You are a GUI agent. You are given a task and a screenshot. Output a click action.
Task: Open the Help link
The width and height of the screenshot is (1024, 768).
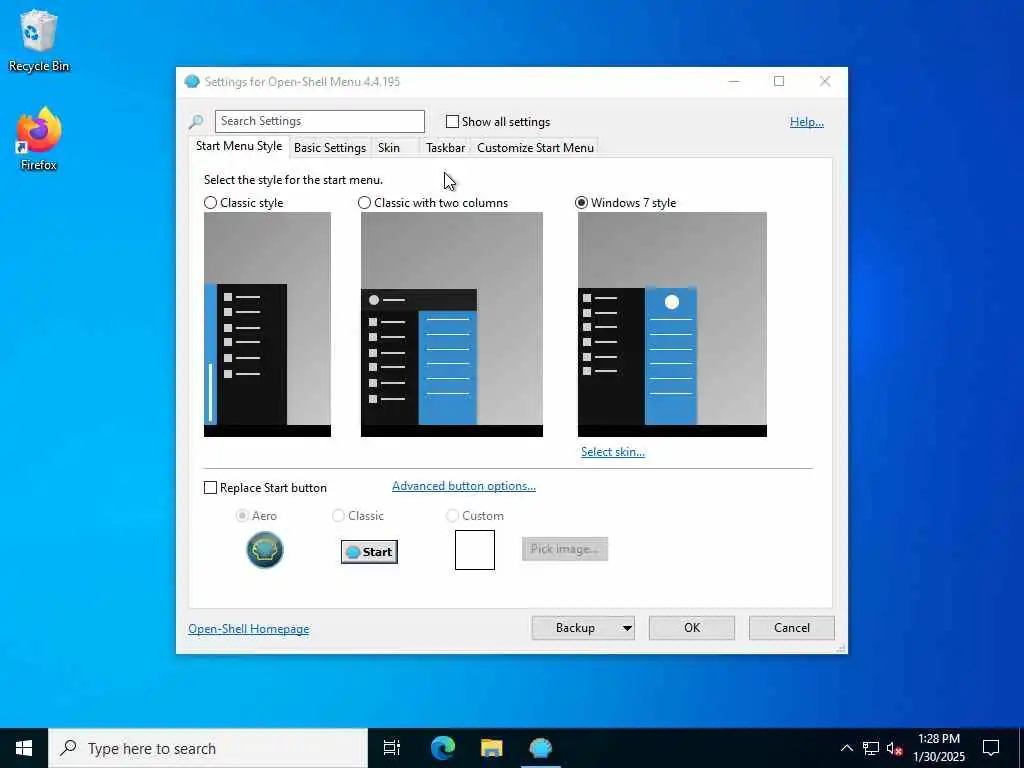click(807, 122)
